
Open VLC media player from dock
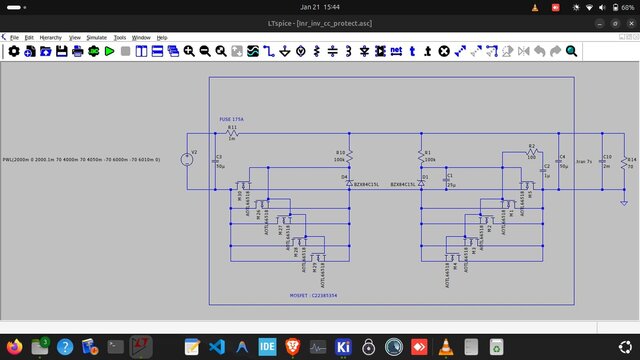click(x=445, y=347)
